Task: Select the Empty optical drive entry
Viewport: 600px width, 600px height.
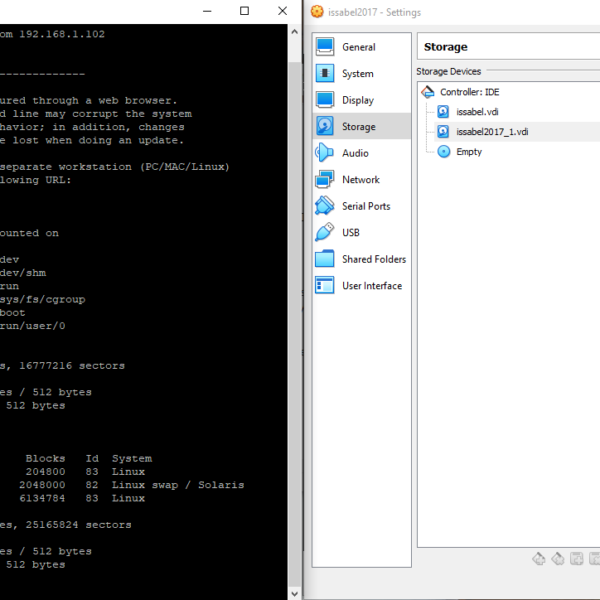Action: (468, 152)
